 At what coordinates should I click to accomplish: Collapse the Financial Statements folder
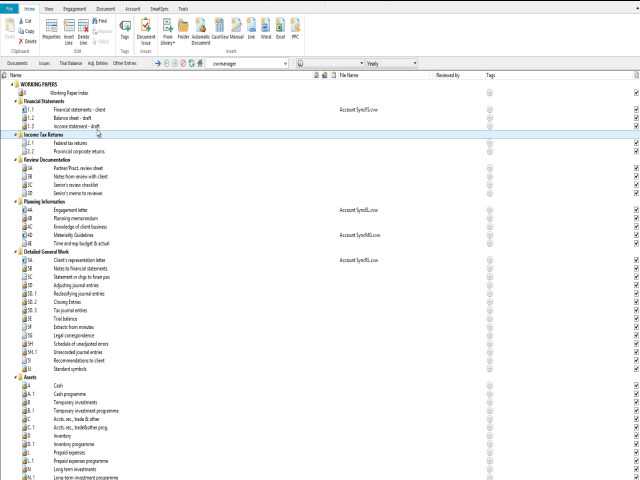tap(16, 101)
